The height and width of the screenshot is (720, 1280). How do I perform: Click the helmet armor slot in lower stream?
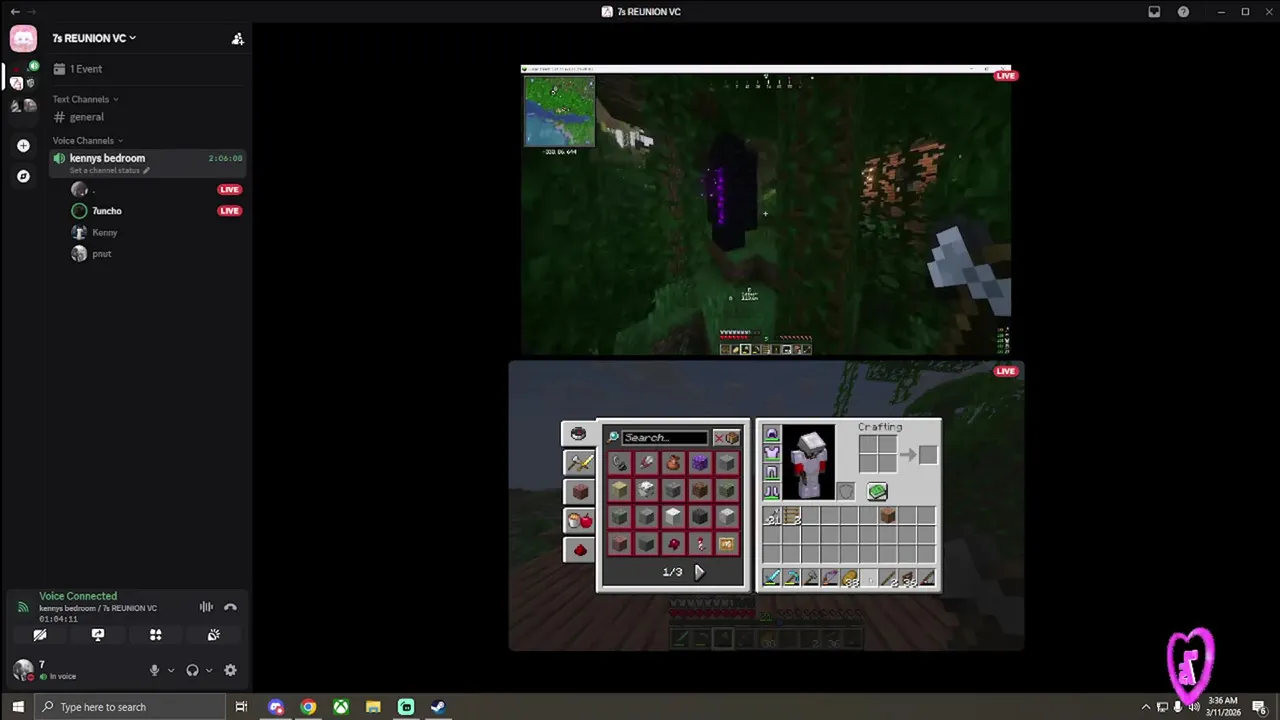(772, 434)
